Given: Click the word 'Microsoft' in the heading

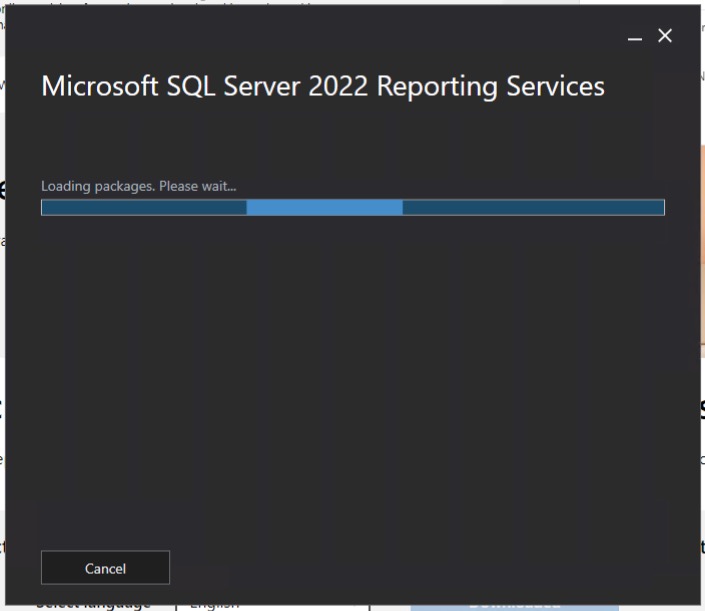Looking at the screenshot, I should (x=98, y=86).
